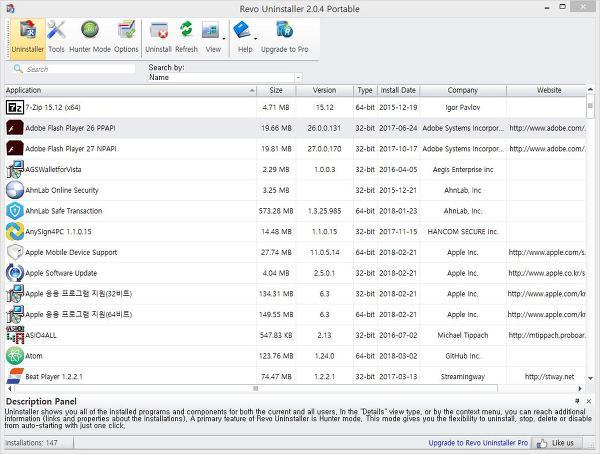This screenshot has width=600, height=454.
Task: Select the 7-Zip 15.12 (x64) icon
Action: (15, 108)
